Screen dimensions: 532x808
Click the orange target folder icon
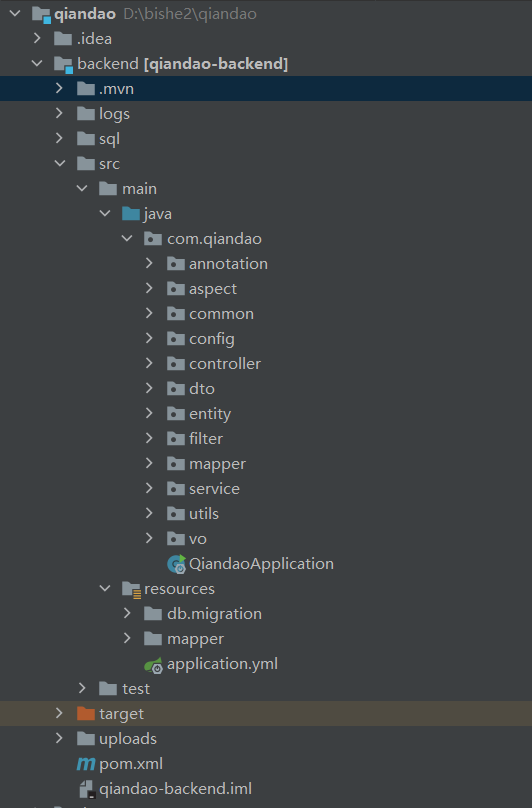pyautogui.click(x=86, y=714)
